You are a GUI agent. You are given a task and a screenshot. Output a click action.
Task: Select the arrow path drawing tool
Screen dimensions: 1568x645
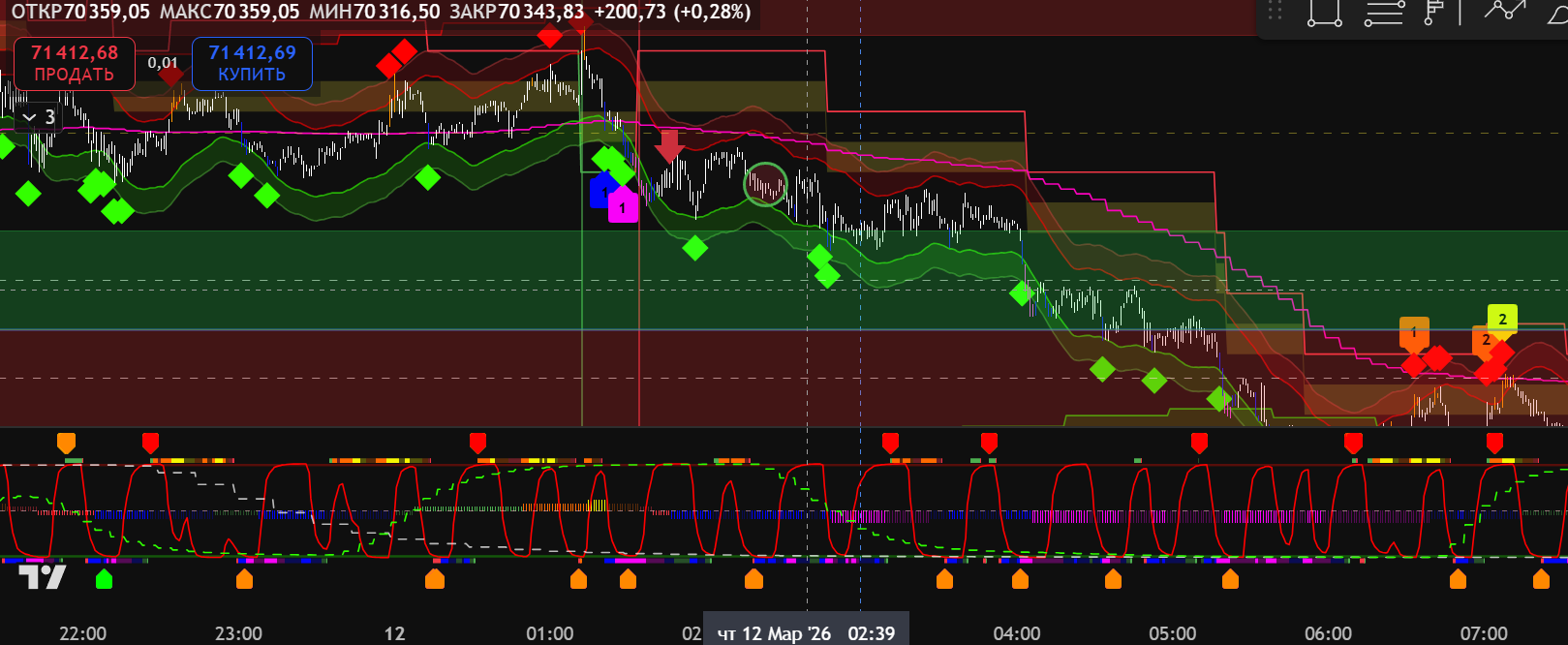click(x=1505, y=12)
